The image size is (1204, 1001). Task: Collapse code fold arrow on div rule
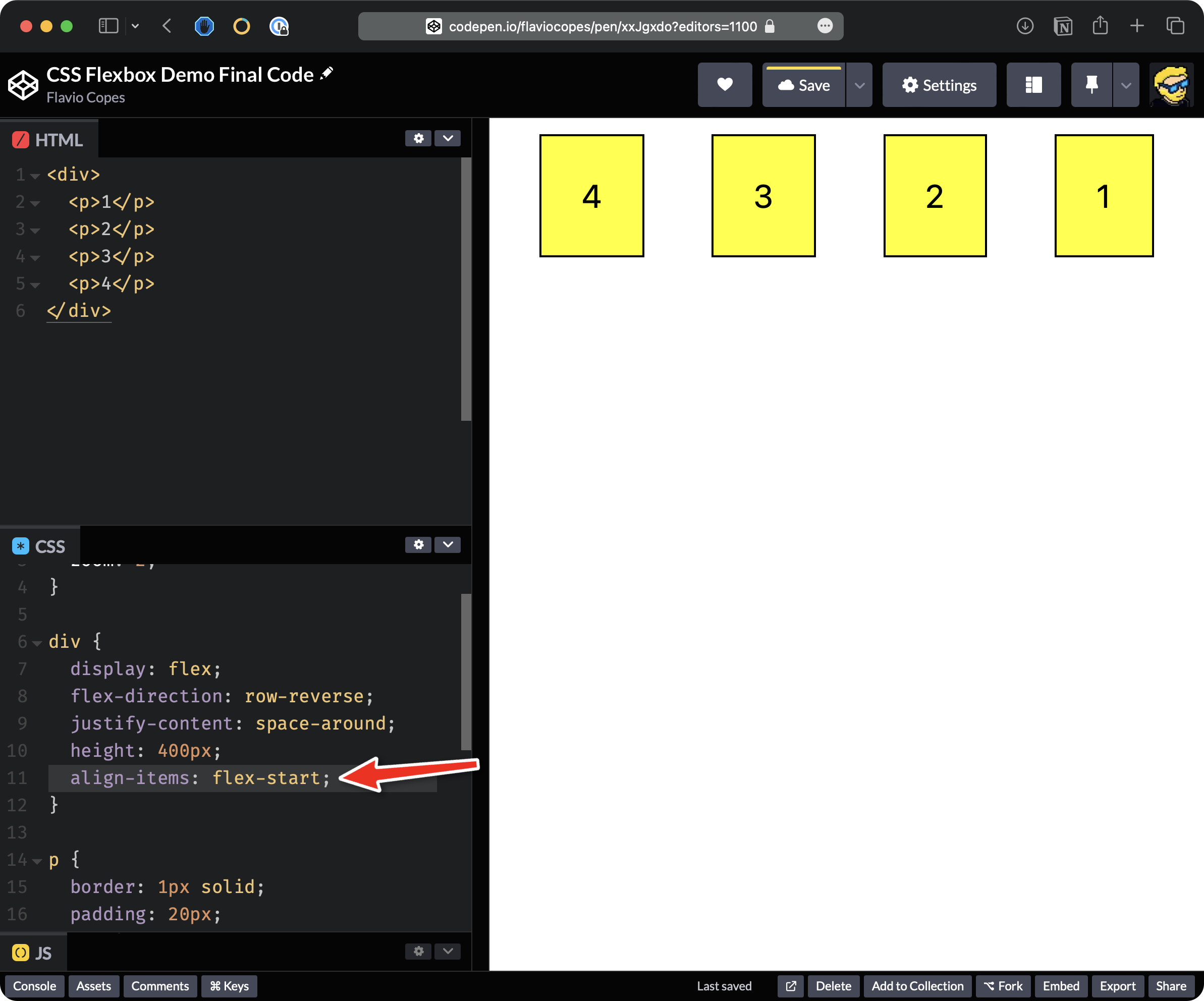coord(37,643)
